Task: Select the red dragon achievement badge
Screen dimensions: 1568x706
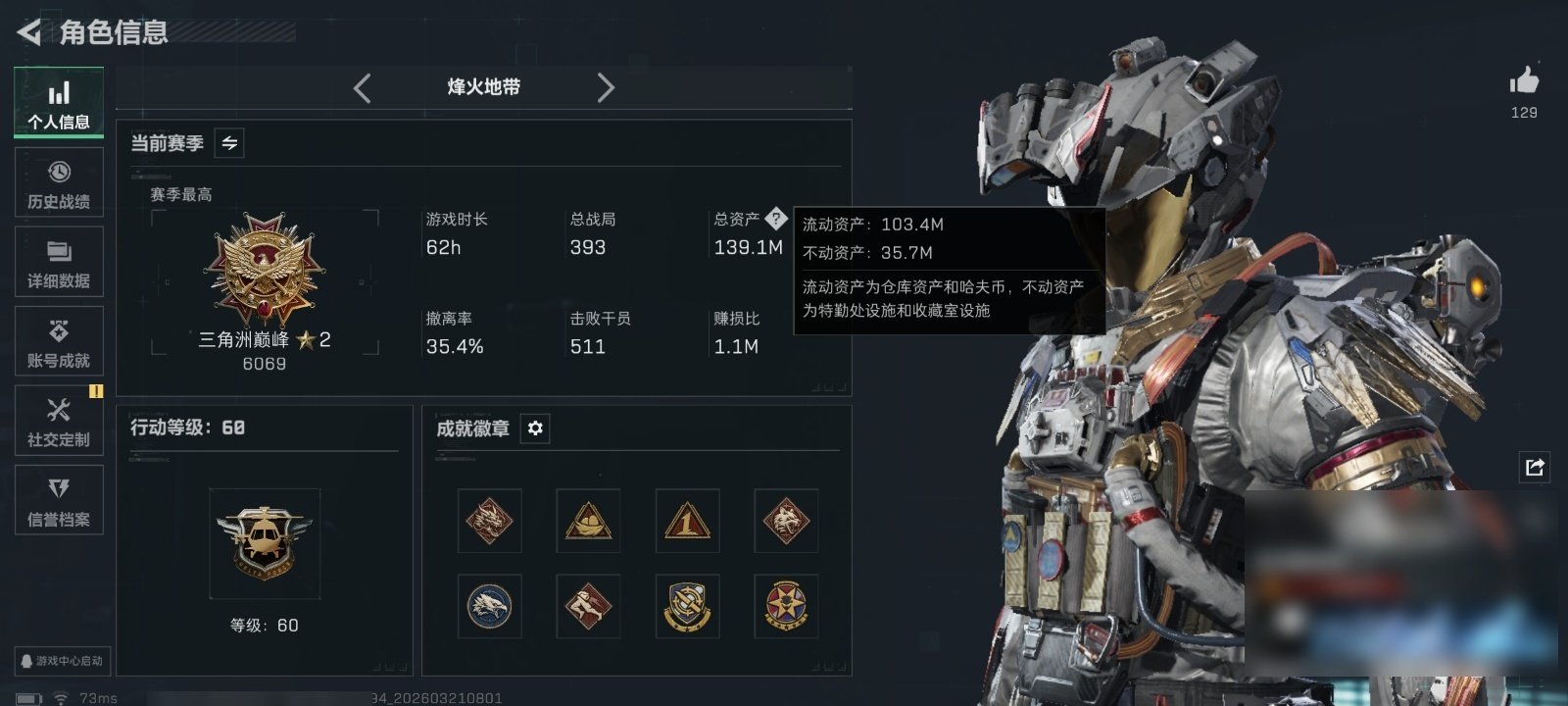Action: 490,521
